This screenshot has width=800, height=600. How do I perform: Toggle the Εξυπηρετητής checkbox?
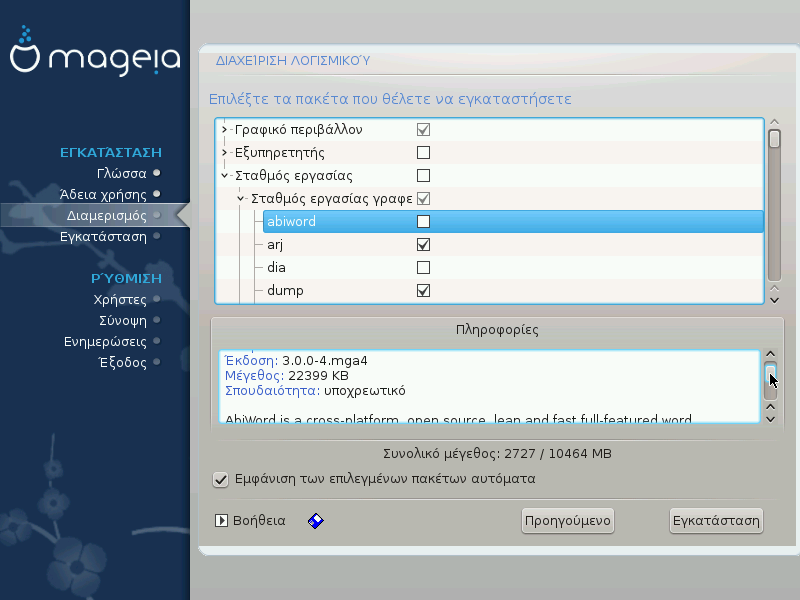[x=423, y=153]
